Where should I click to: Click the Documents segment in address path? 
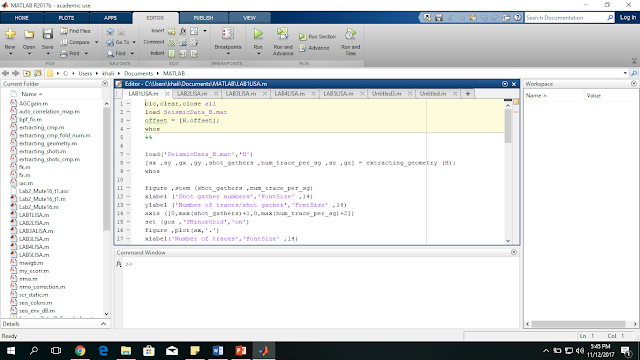[x=138, y=73]
